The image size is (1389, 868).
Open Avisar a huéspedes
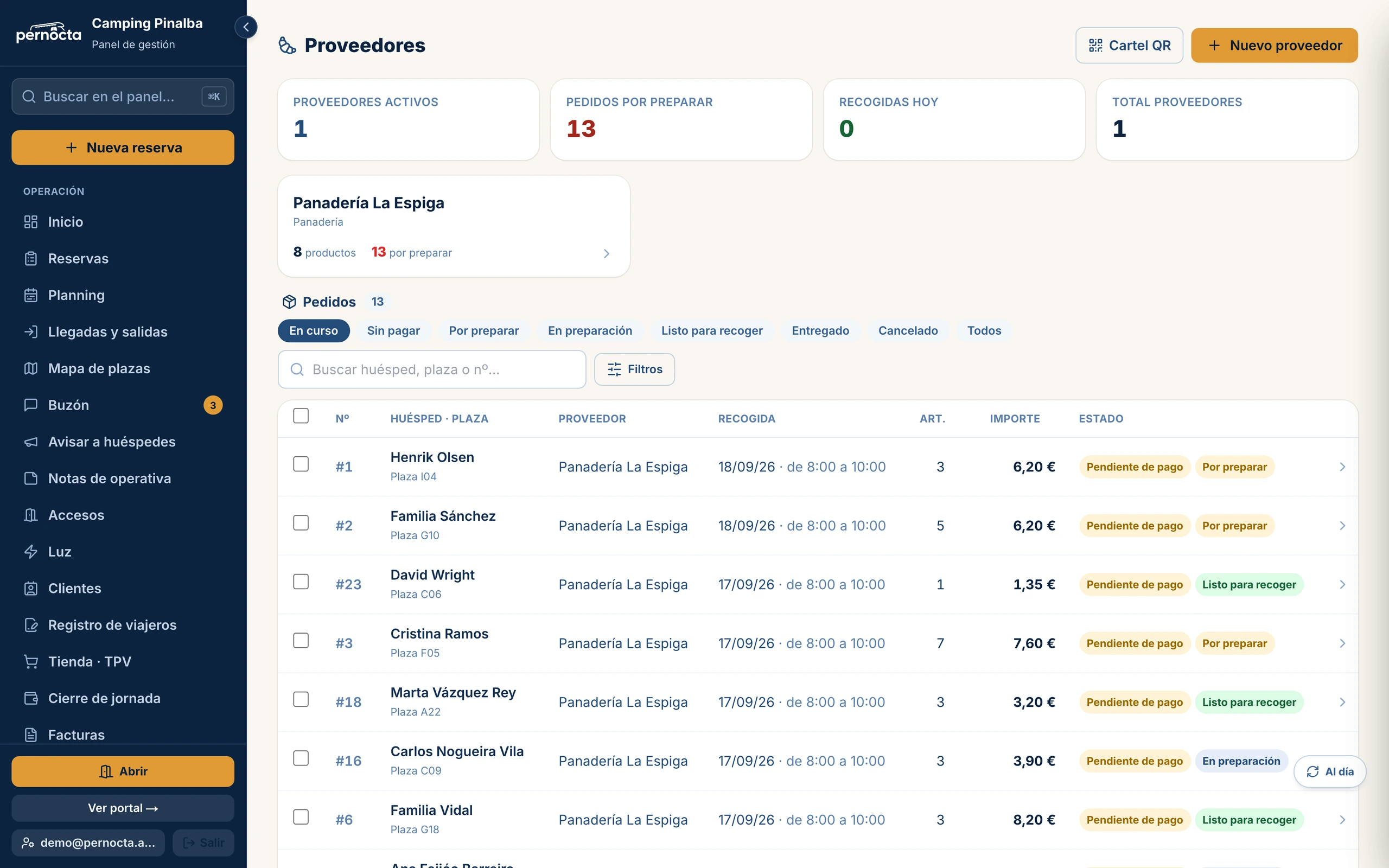123,442
